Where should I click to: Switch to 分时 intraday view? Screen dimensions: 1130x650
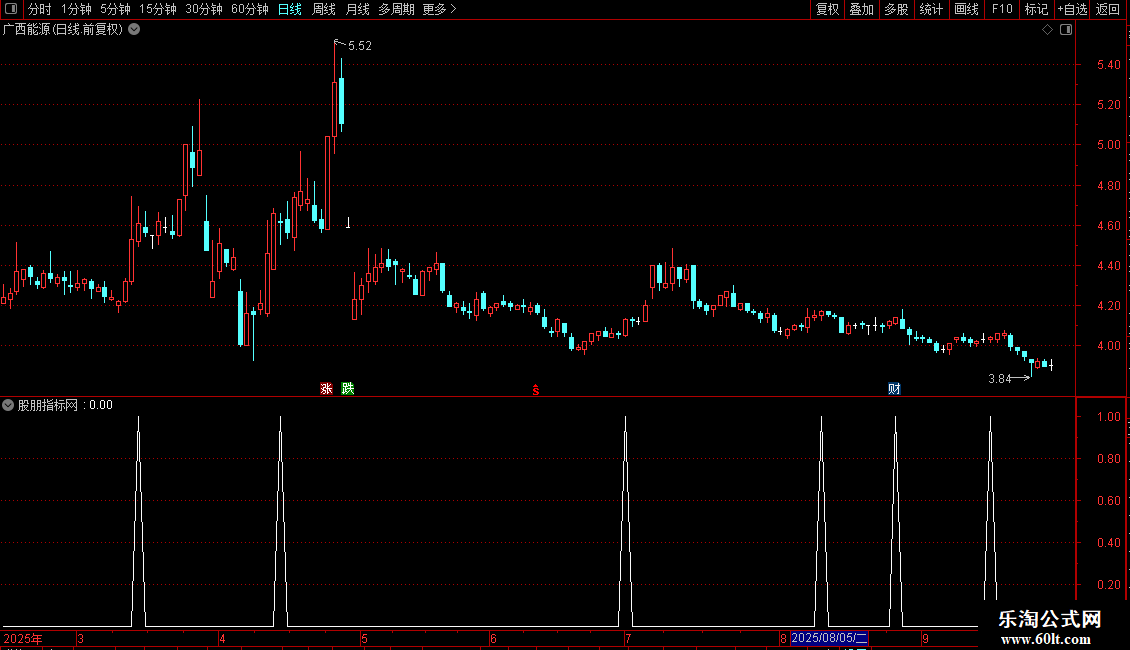tap(40, 9)
